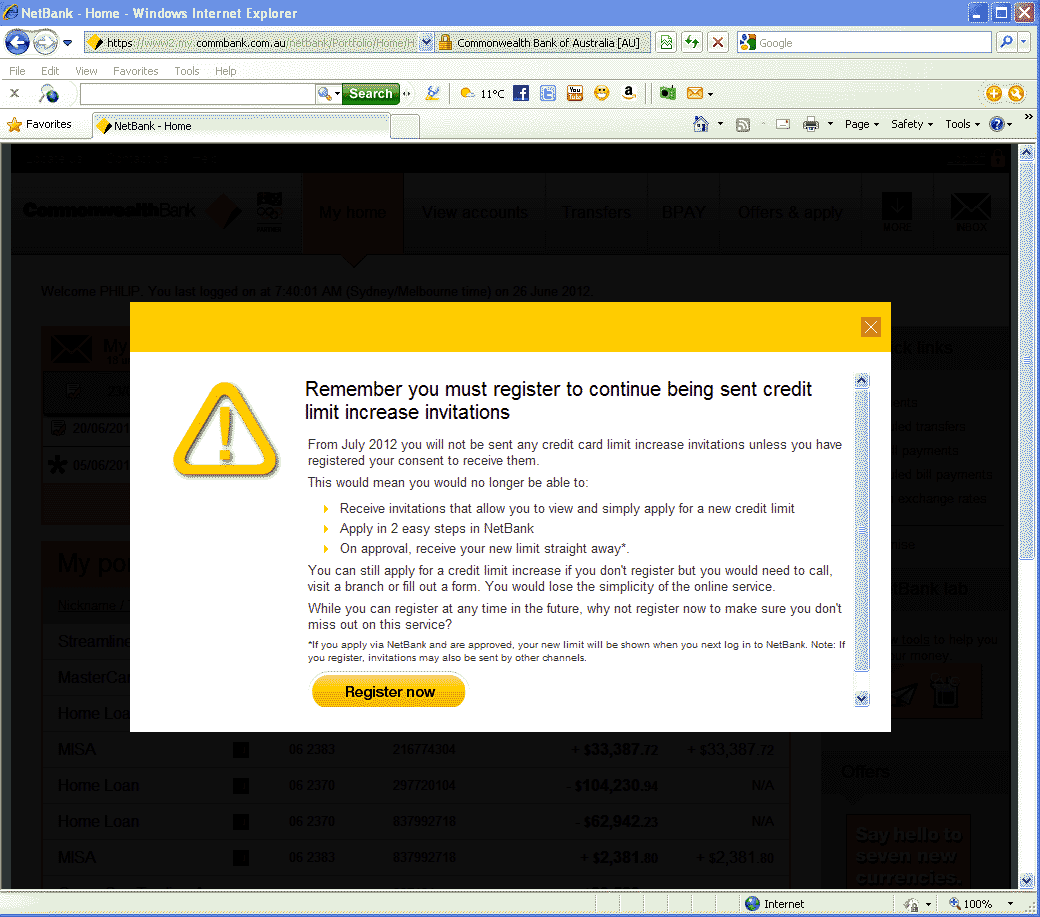This screenshot has height=917, width=1040.
Task: Click the Home page house icon
Action: (x=700, y=124)
